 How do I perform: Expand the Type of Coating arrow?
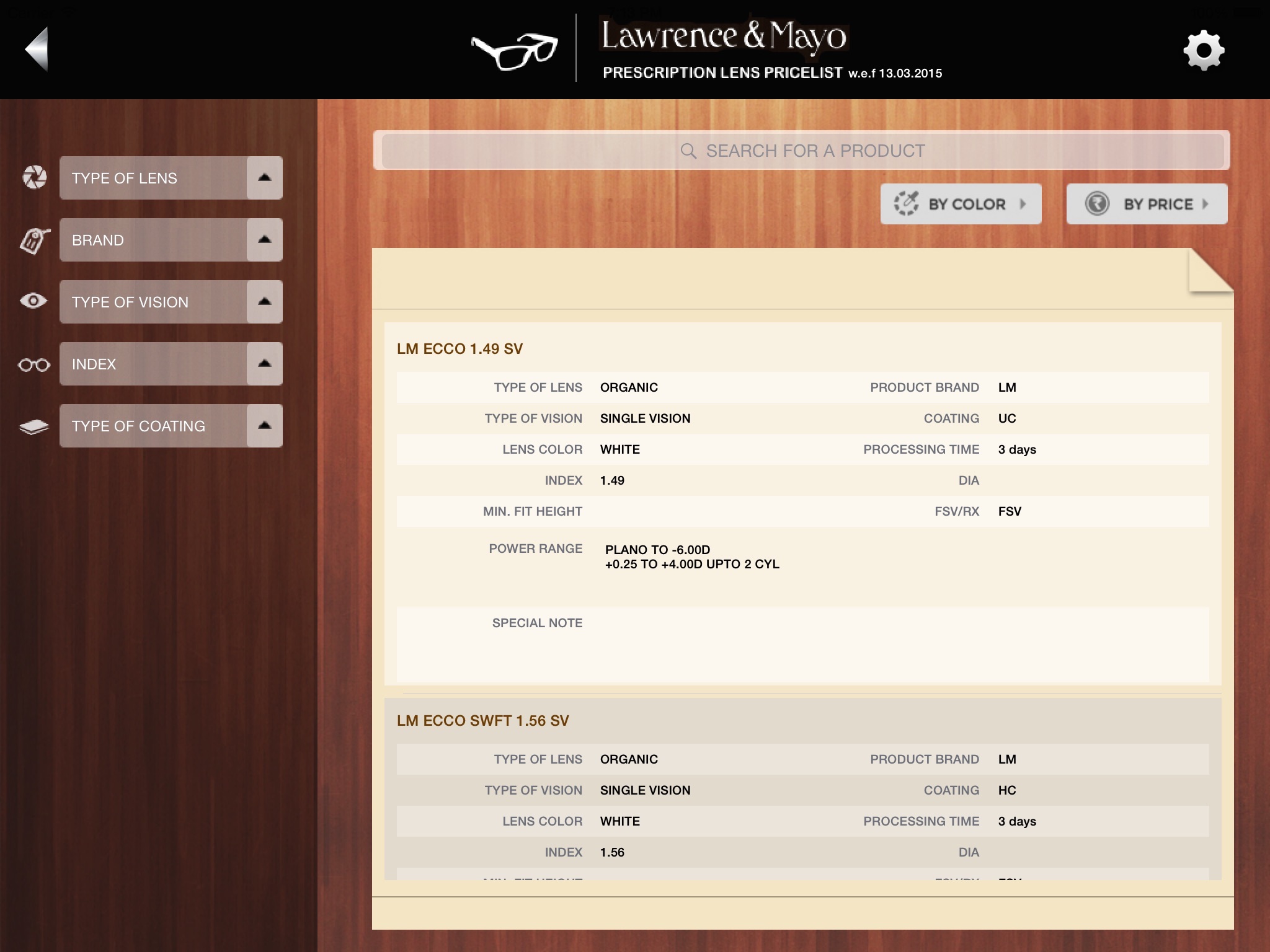(x=265, y=426)
